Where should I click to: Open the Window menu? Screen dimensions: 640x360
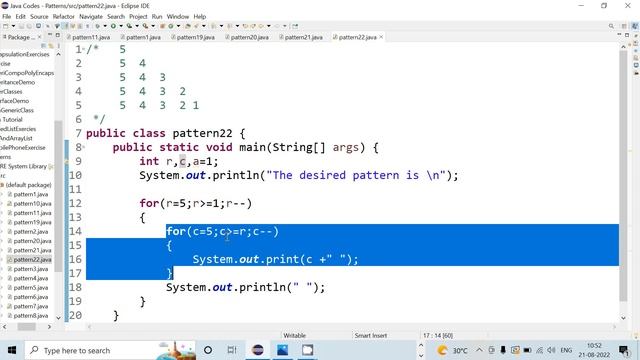[x=178, y=16]
